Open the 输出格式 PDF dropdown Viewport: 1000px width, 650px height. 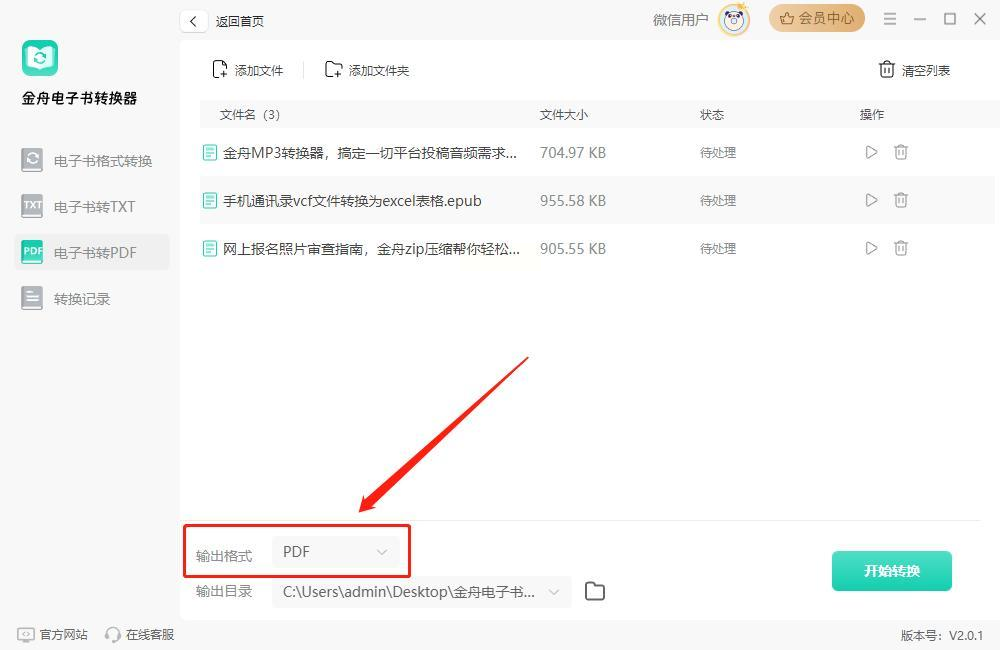(335, 552)
